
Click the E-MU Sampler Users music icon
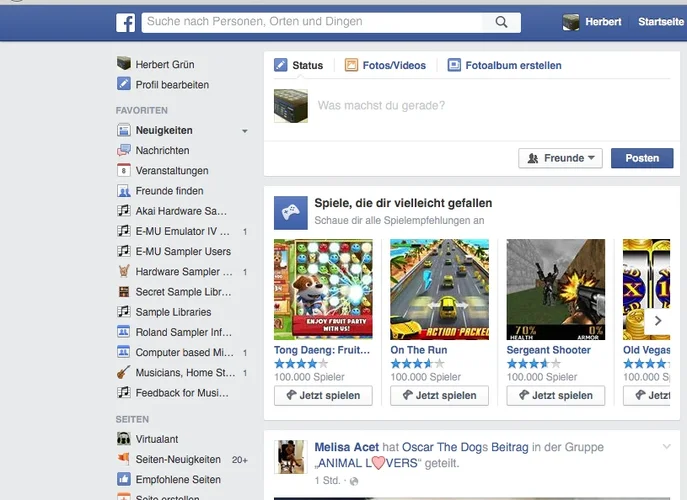[x=124, y=251]
